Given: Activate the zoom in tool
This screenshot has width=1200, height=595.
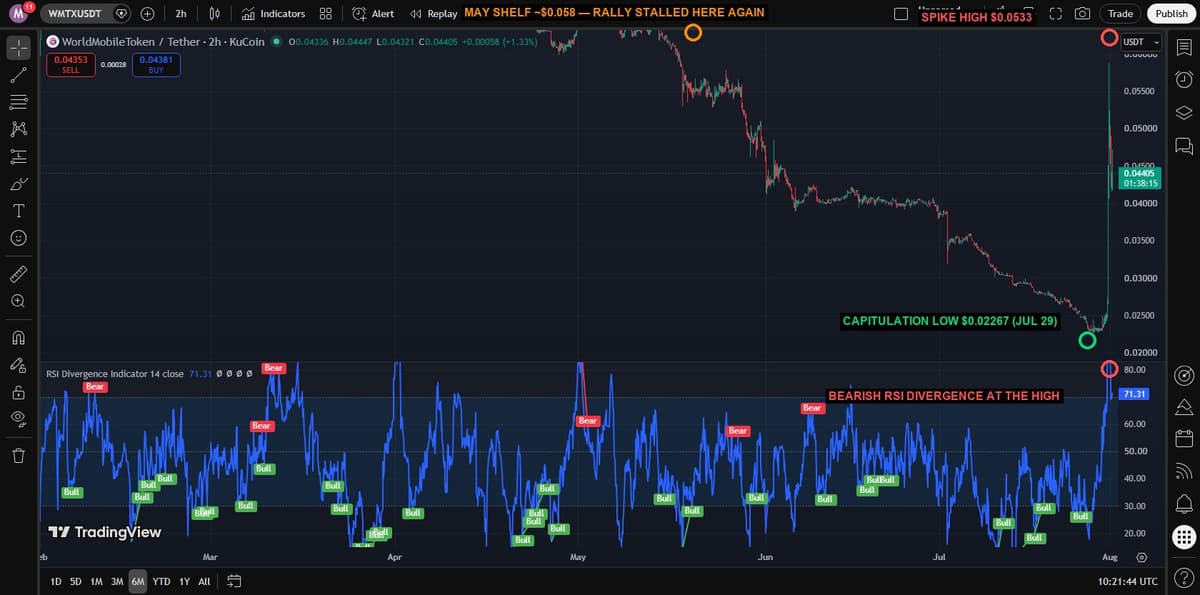Looking at the screenshot, I should click(x=18, y=300).
